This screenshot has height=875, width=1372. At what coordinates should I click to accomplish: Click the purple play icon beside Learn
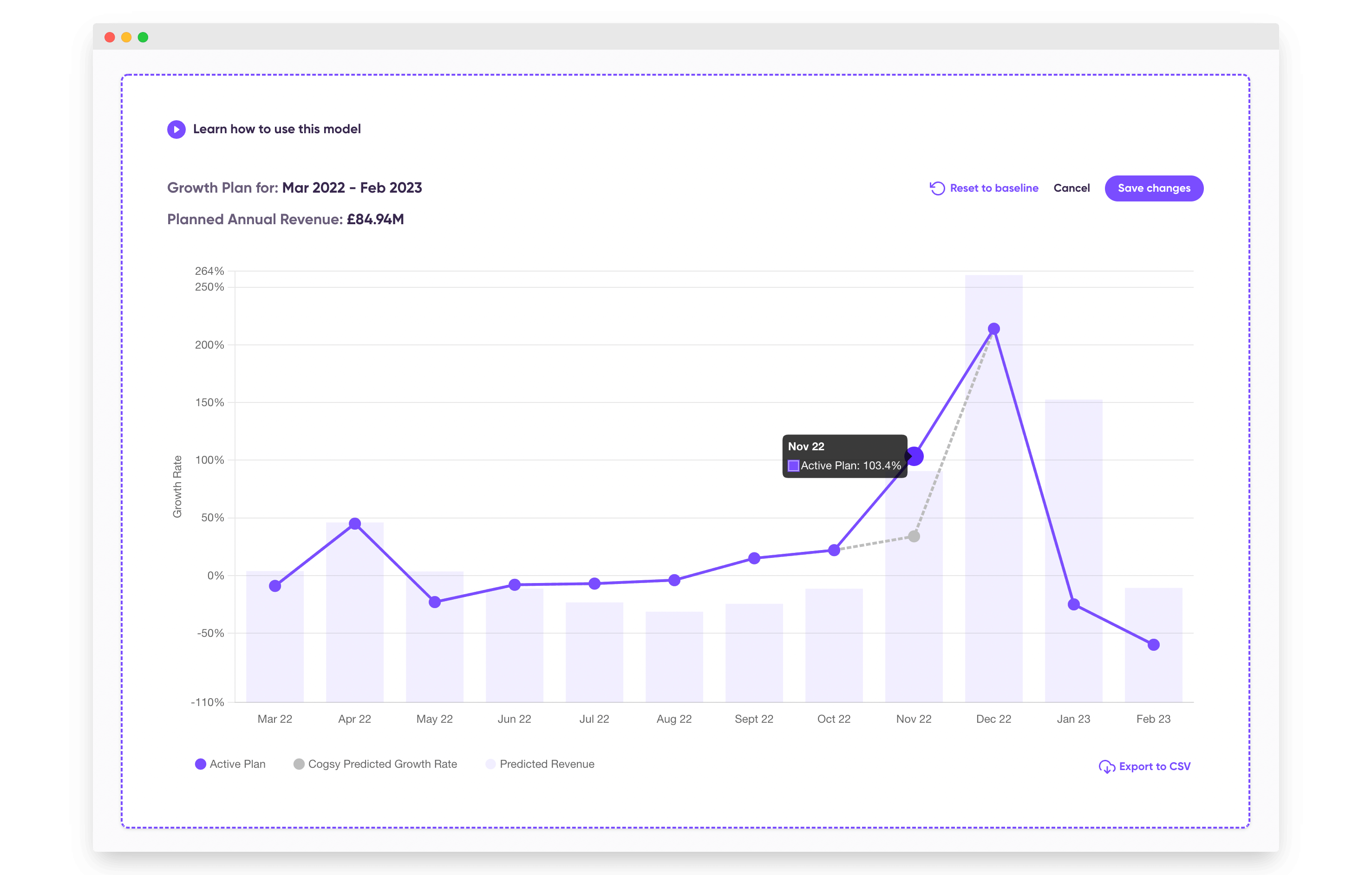coord(176,129)
